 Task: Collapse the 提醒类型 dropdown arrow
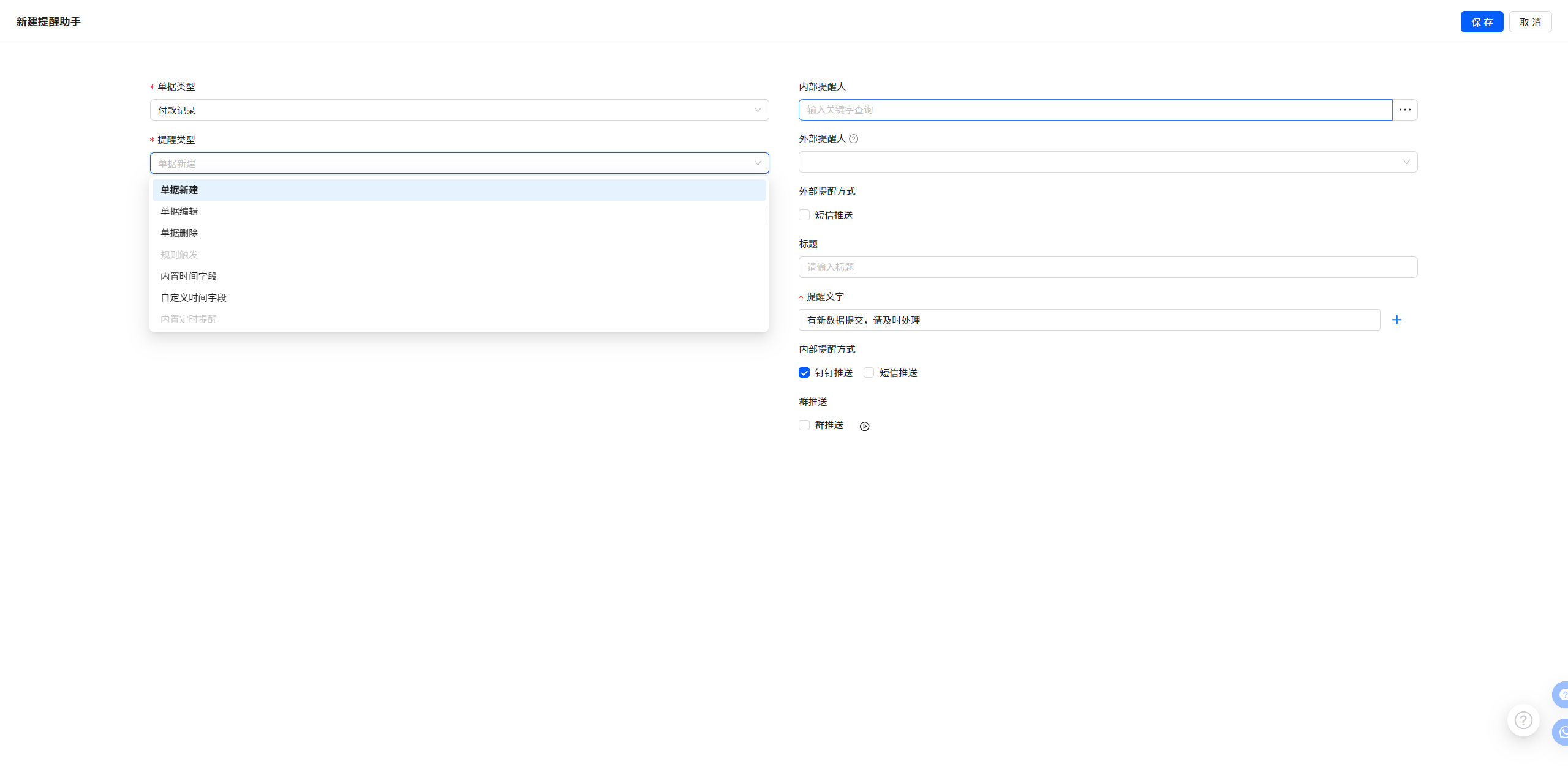click(x=758, y=163)
